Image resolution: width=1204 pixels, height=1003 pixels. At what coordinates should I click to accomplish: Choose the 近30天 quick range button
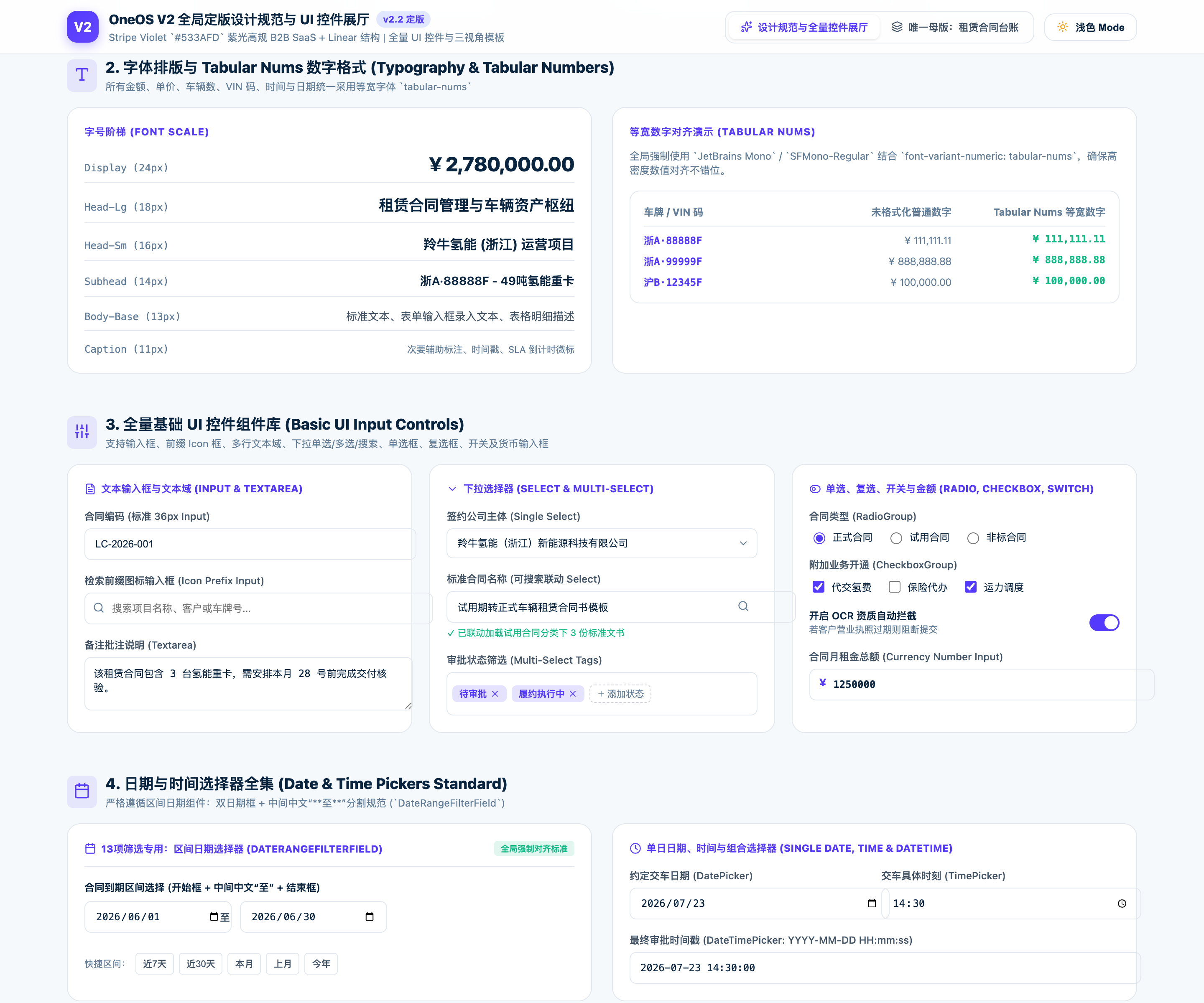point(201,963)
